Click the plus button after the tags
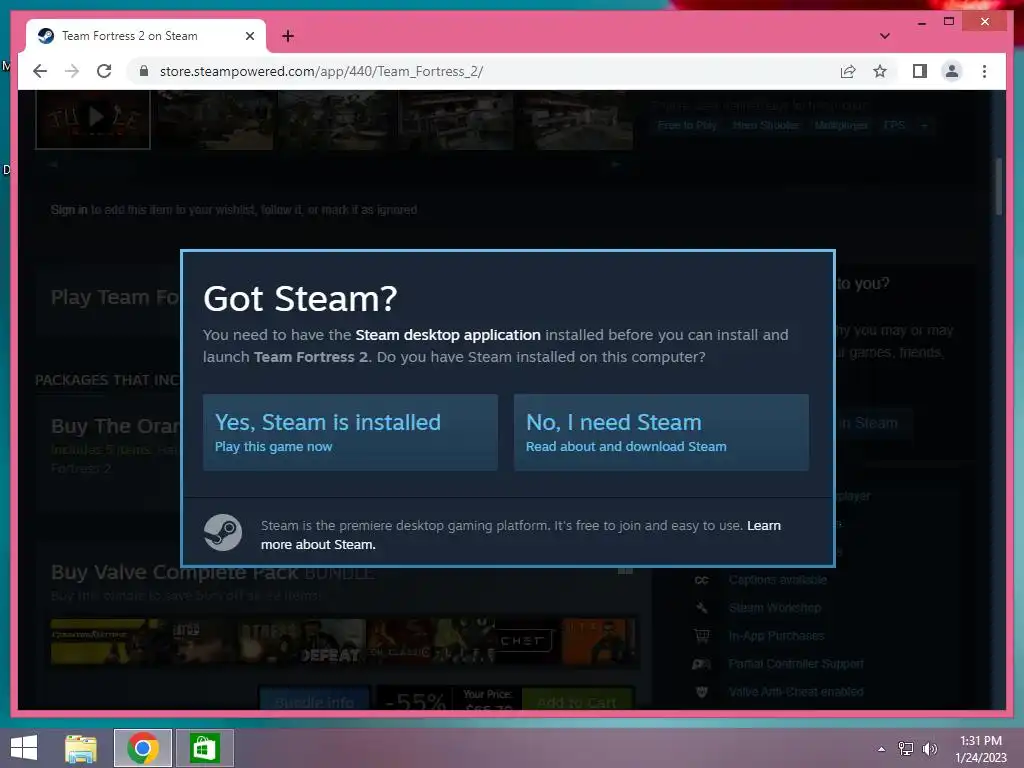The image size is (1024, 768). (923, 125)
